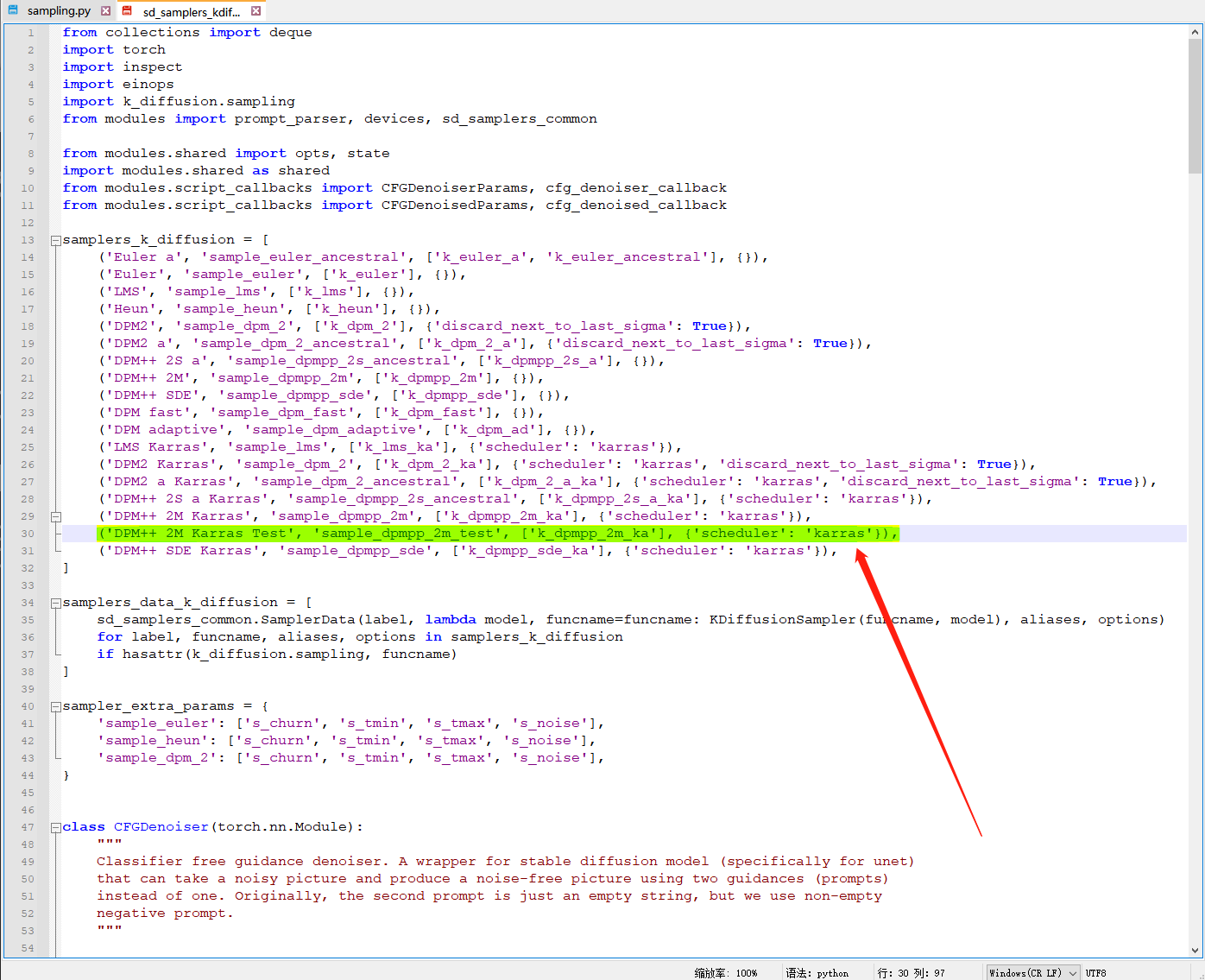Viewport: 1205px width, 980px height.
Task: Click the line 30 column 97 indicator
Action: tap(911, 972)
